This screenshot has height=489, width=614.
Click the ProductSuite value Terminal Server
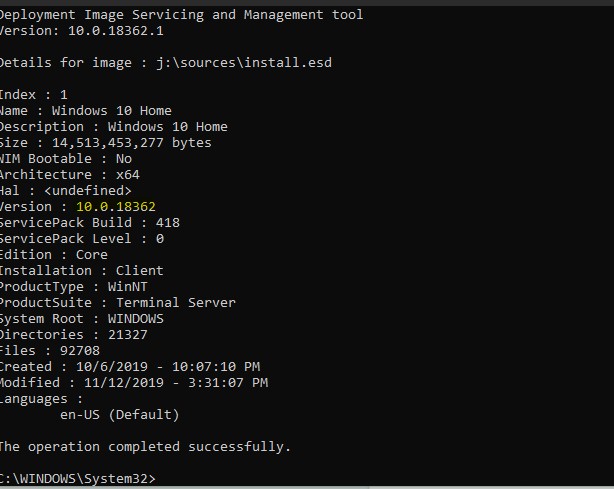[176, 303]
